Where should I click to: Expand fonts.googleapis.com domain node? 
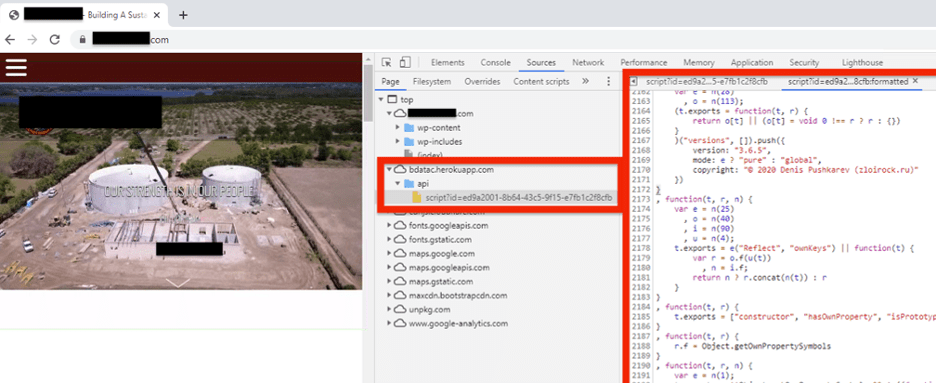pyautogui.click(x=390, y=226)
